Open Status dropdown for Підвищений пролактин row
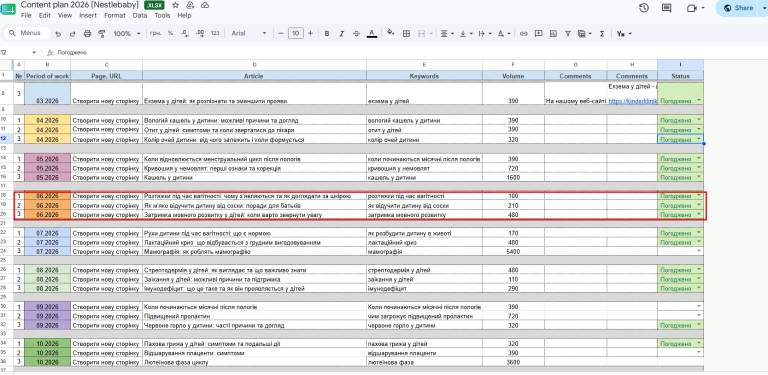 699,316
